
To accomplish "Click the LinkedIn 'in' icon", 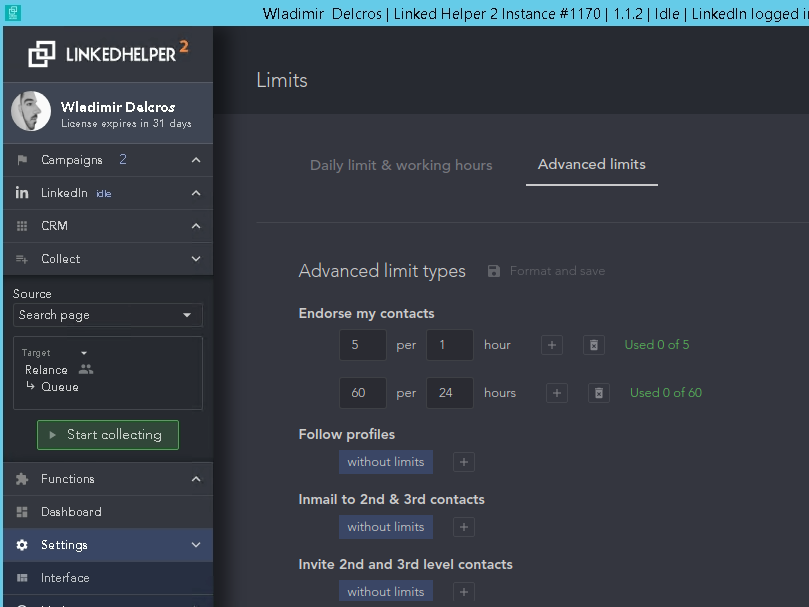I will (22, 193).
